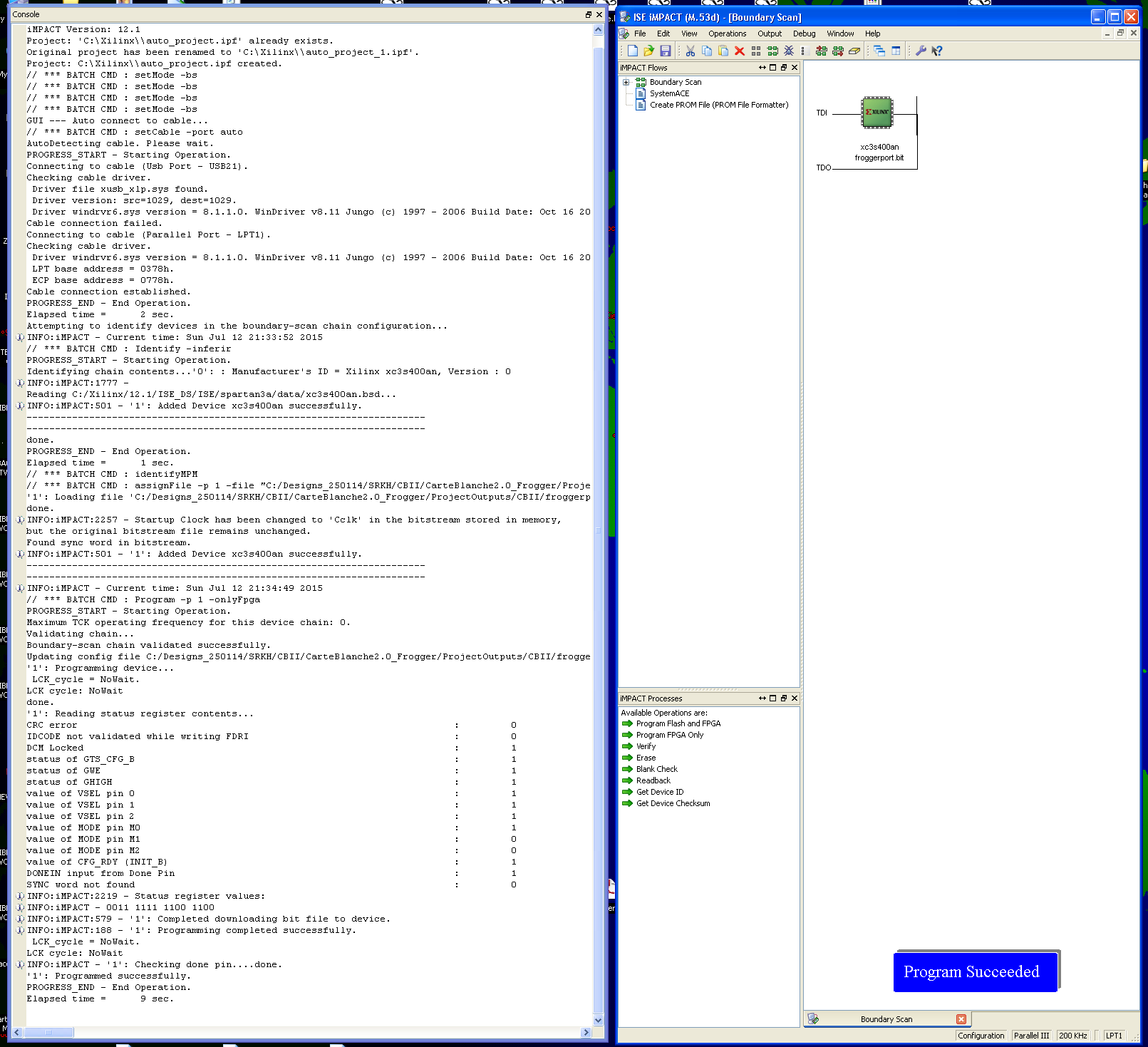1148x1047 pixels.
Task: Close the Boundary Scan tab
Action: 961,1019
